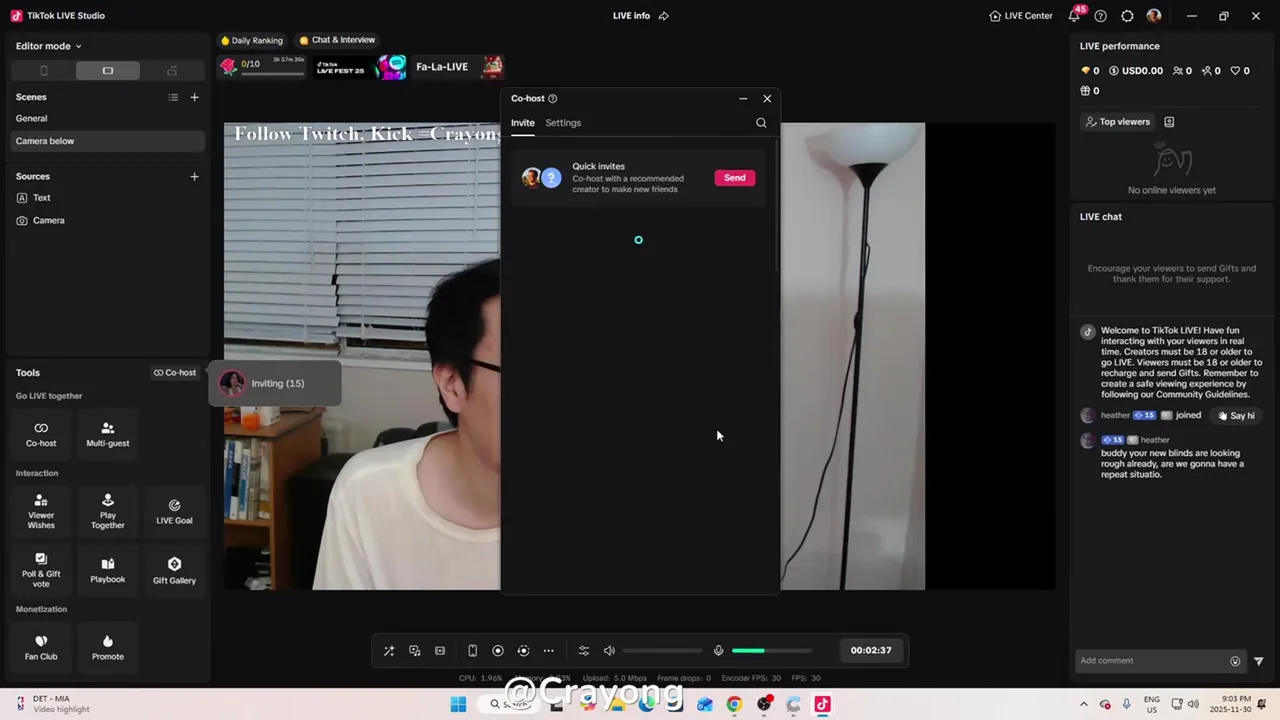Image resolution: width=1280 pixels, height=720 pixels.
Task: Open the audio mixer settings
Action: [584, 651]
